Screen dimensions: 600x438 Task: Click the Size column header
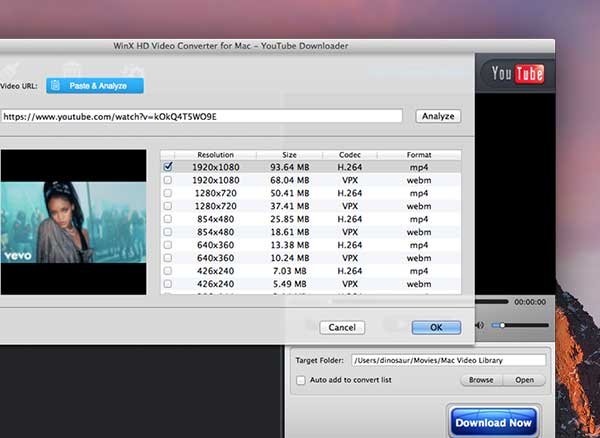coord(289,155)
